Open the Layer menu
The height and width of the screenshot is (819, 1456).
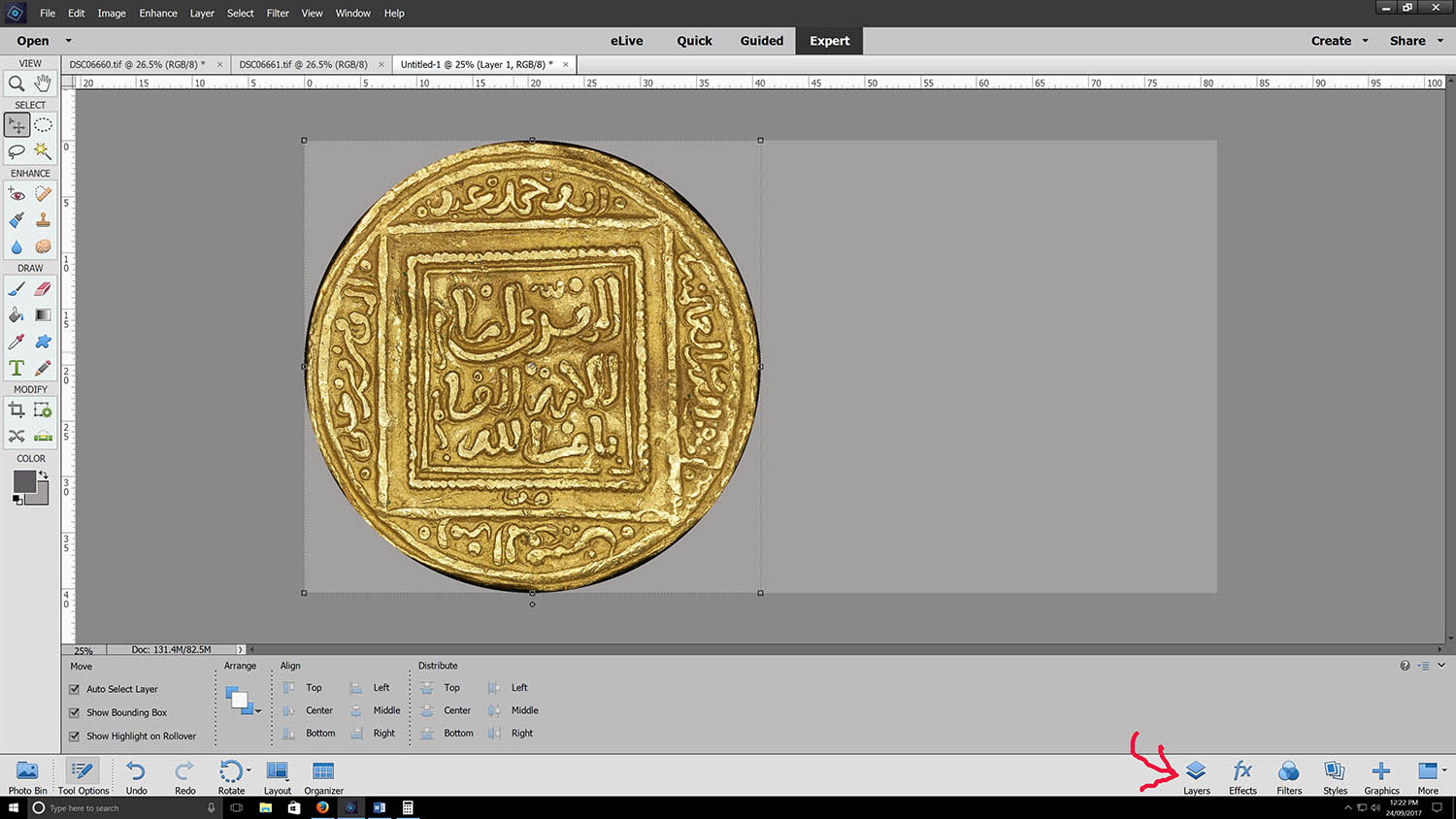pyautogui.click(x=202, y=13)
